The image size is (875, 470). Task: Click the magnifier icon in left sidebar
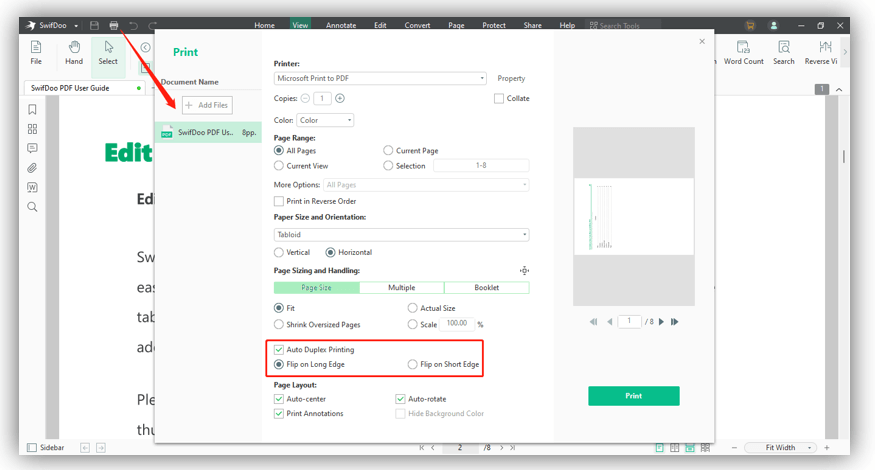coord(32,207)
